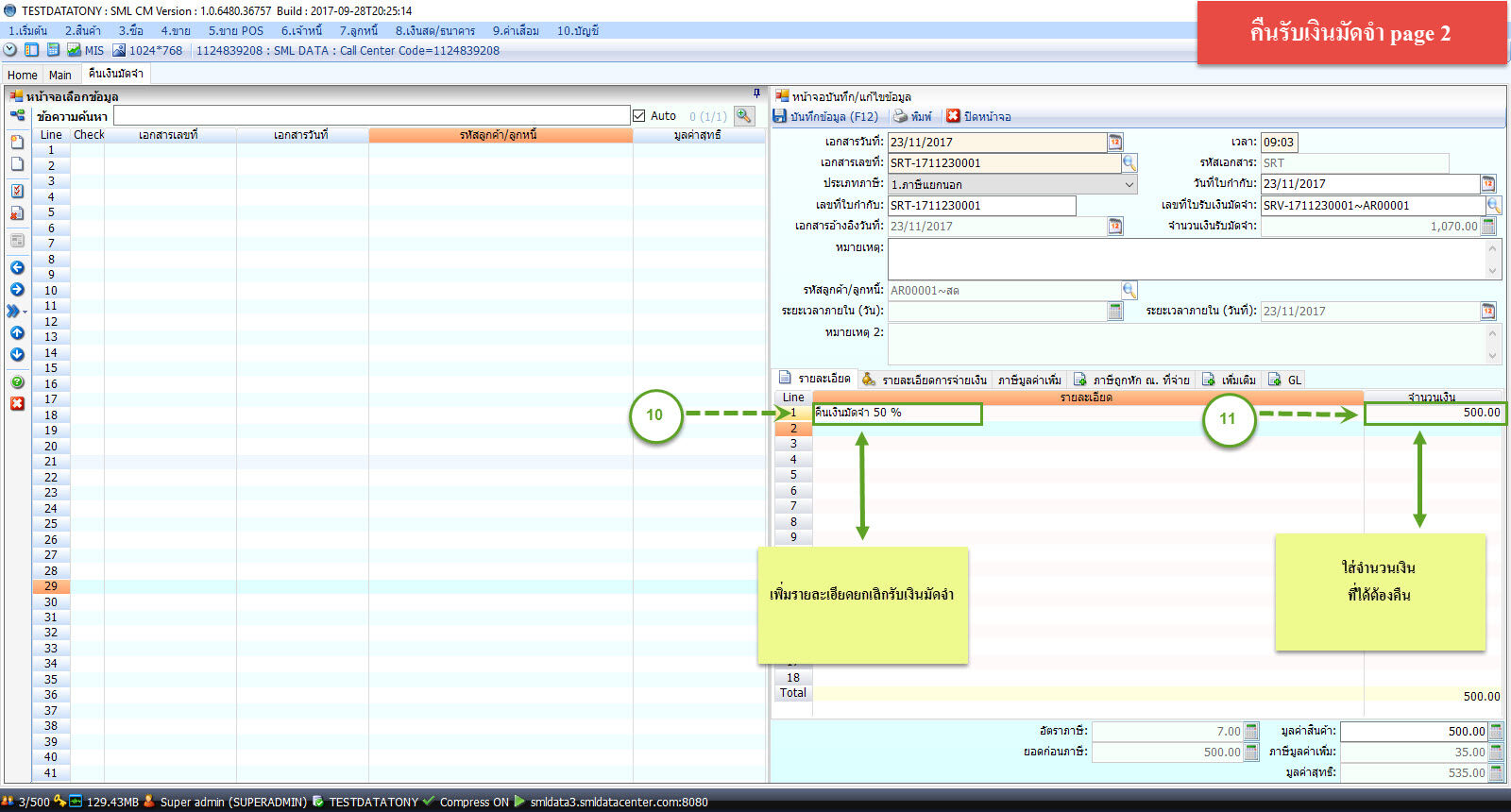Click the magnifier search button next to Auto
The width and height of the screenshot is (1511, 812).
point(744,115)
